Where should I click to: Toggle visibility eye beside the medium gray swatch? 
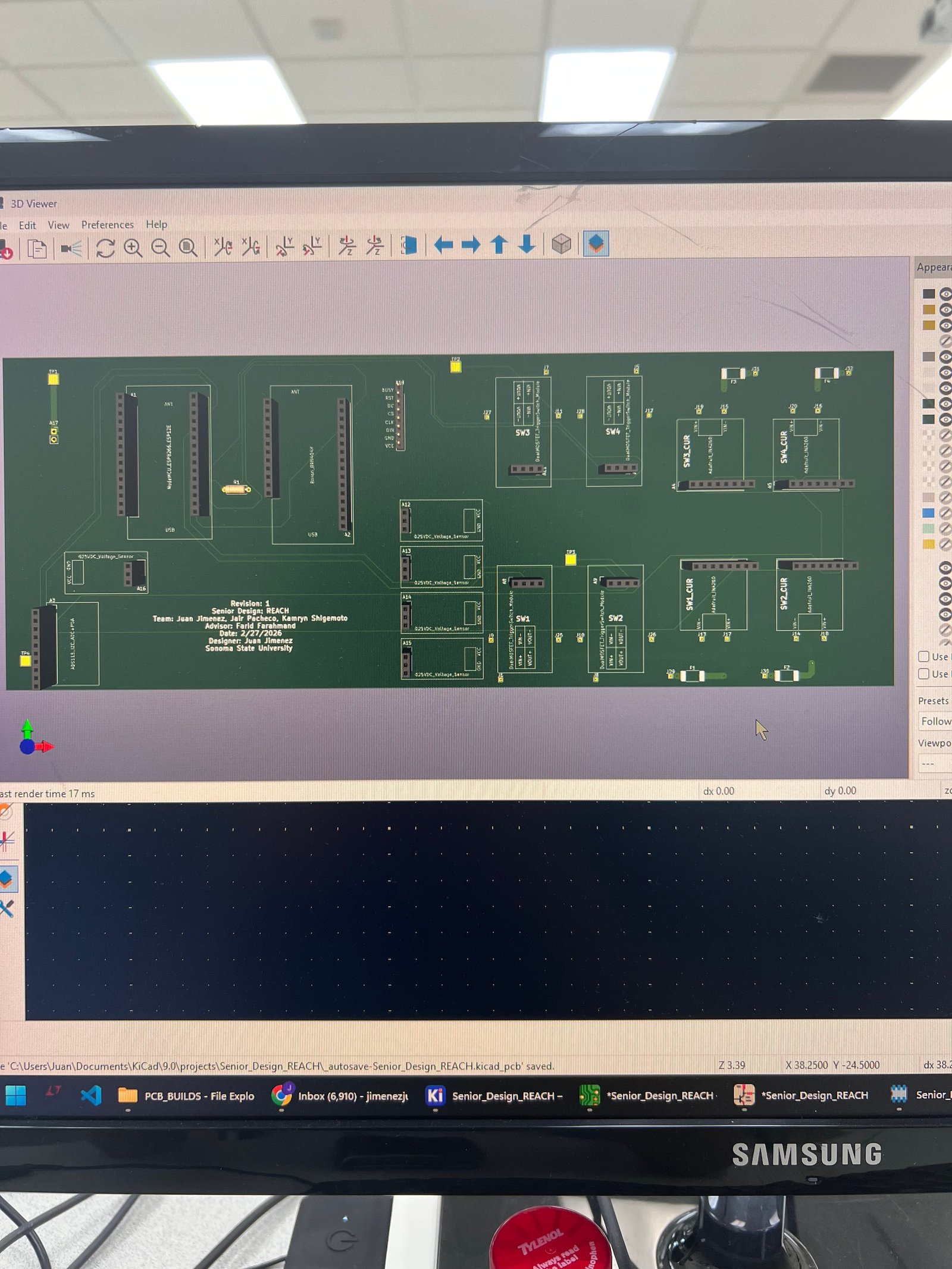pyautogui.click(x=945, y=357)
